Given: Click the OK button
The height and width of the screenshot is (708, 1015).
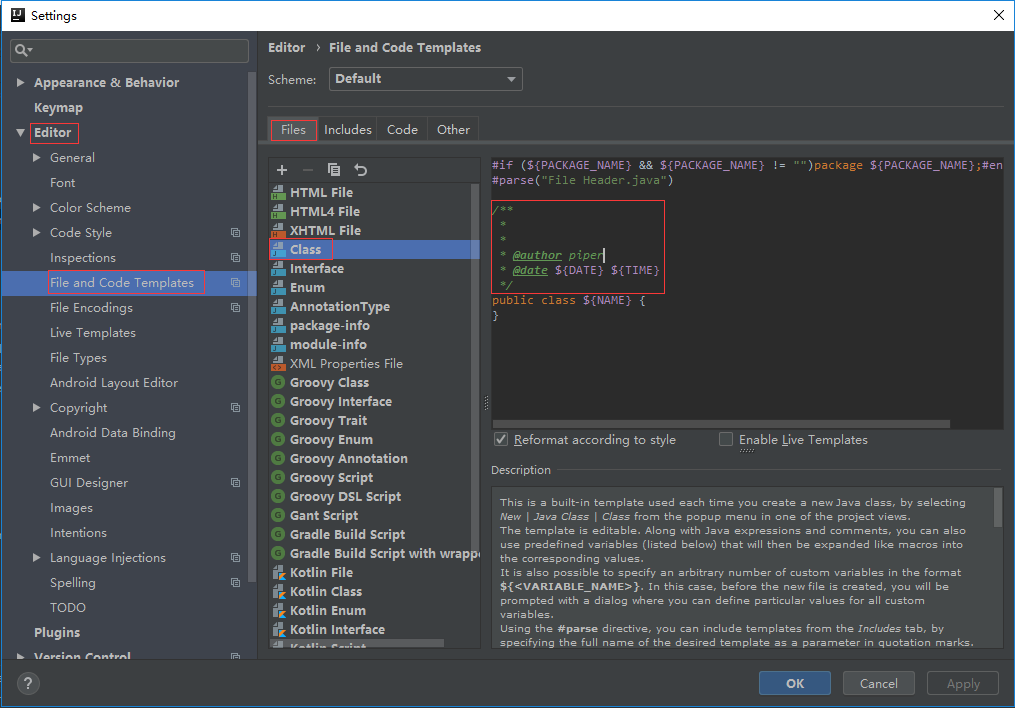Looking at the screenshot, I should pos(794,683).
